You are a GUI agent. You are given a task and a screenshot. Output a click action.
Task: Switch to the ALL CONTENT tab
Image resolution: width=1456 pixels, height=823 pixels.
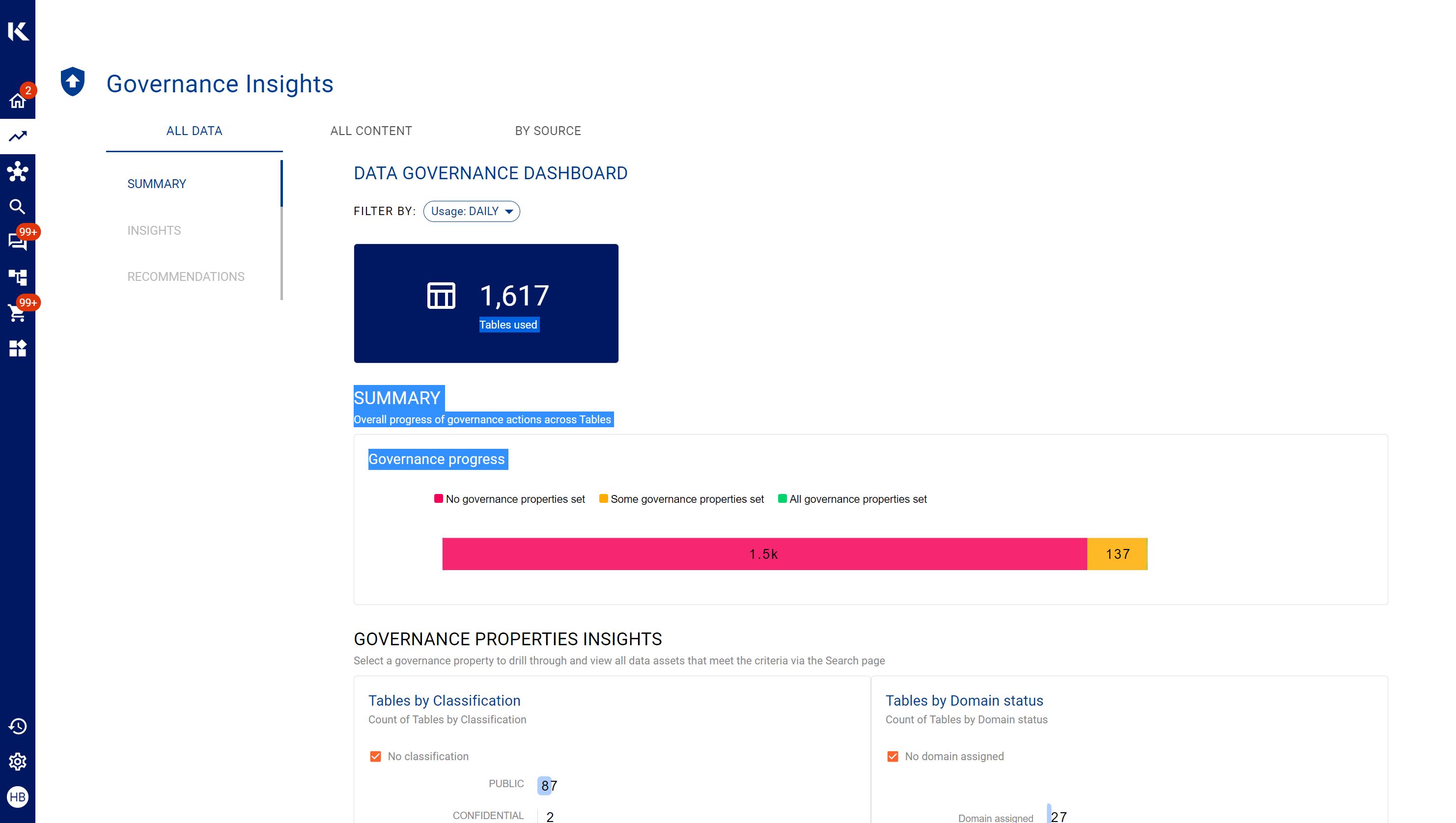[371, 131]
